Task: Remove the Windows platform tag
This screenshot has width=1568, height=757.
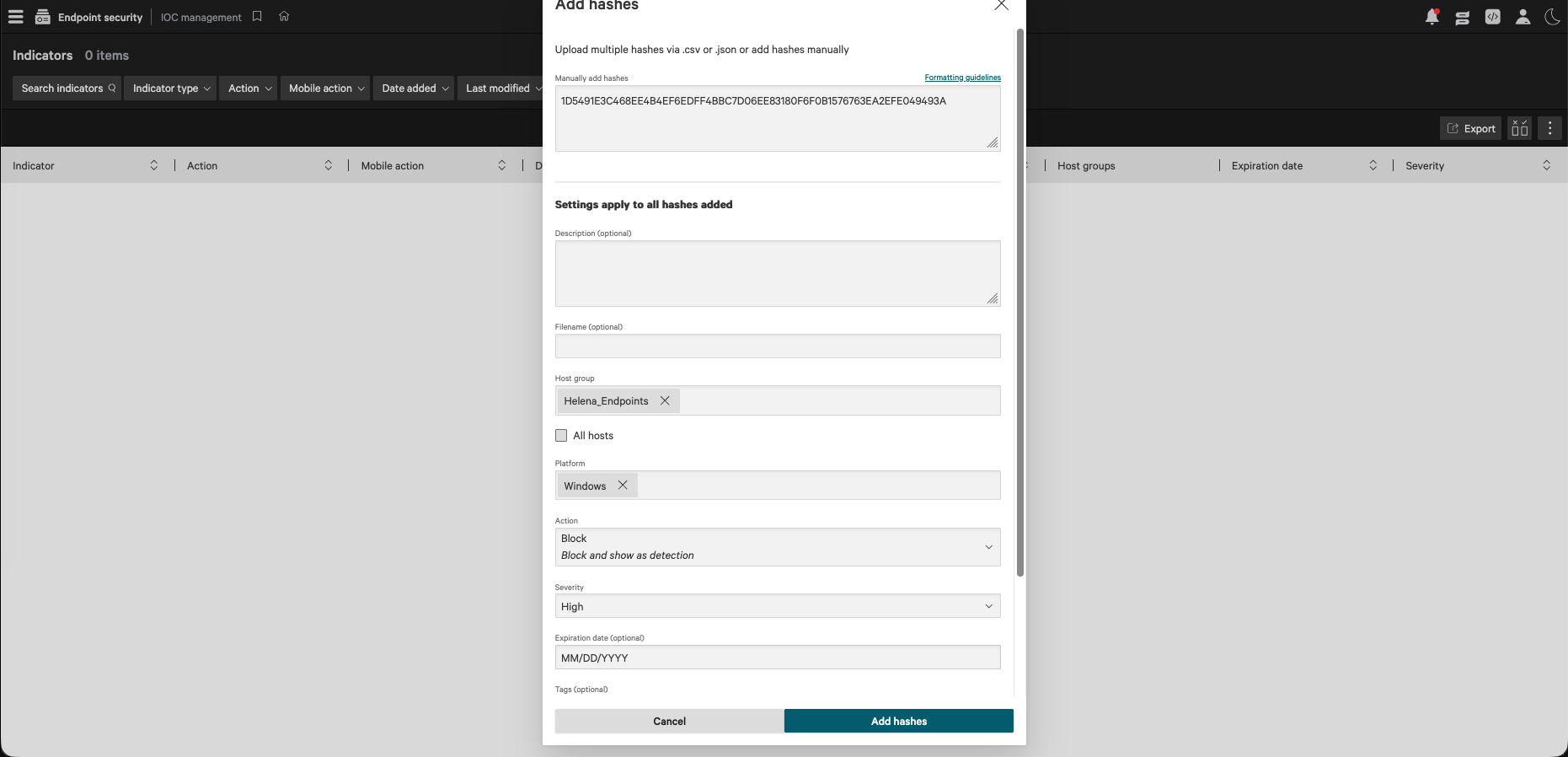Action: pos(623,486)
